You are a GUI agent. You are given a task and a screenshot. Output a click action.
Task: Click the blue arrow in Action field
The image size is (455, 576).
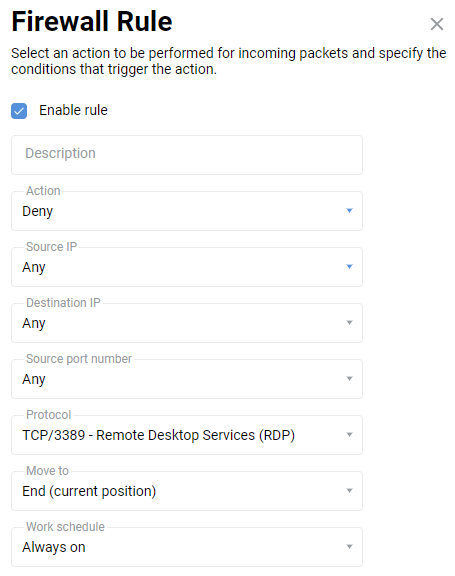click(x=349, y=210)
